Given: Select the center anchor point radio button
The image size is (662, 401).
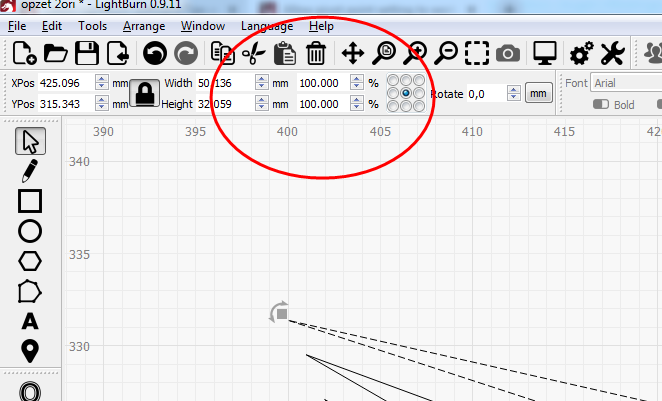Looking at the screenshot, I should 406,93.
